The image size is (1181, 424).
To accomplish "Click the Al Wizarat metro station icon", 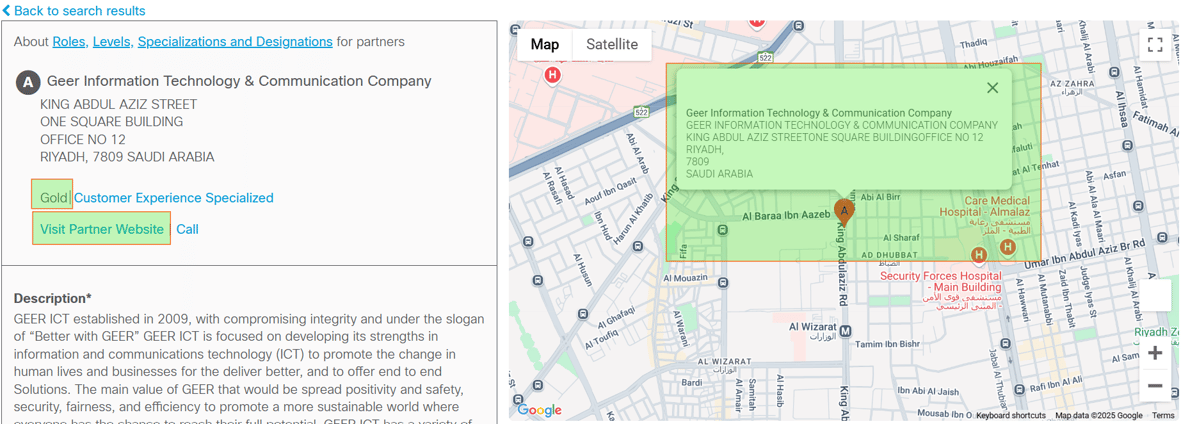I will 845,330.
